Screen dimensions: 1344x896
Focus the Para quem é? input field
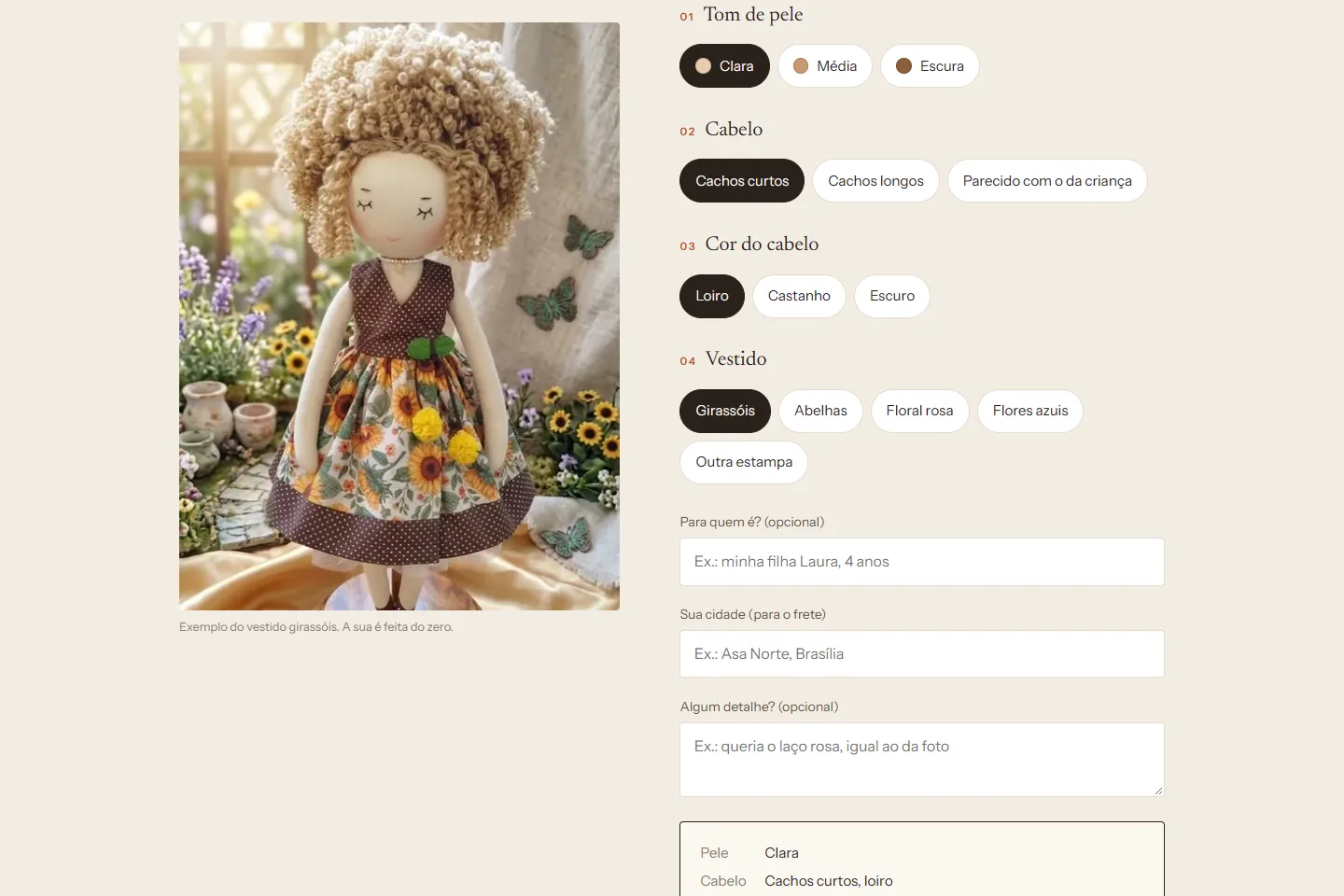(x=922, y=562)
